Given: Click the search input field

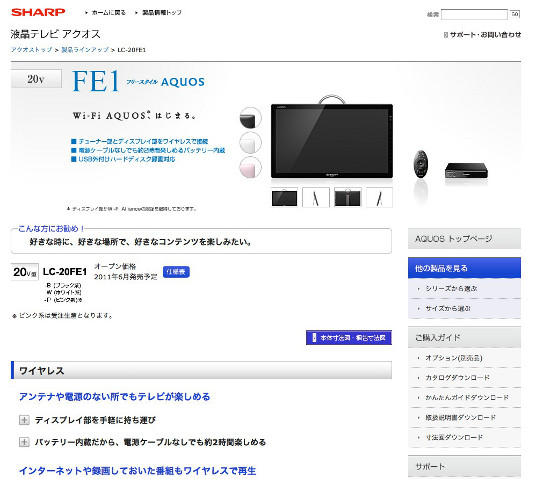Looking at the screenshot, I should pyautogui.click(x=474, y=14).
